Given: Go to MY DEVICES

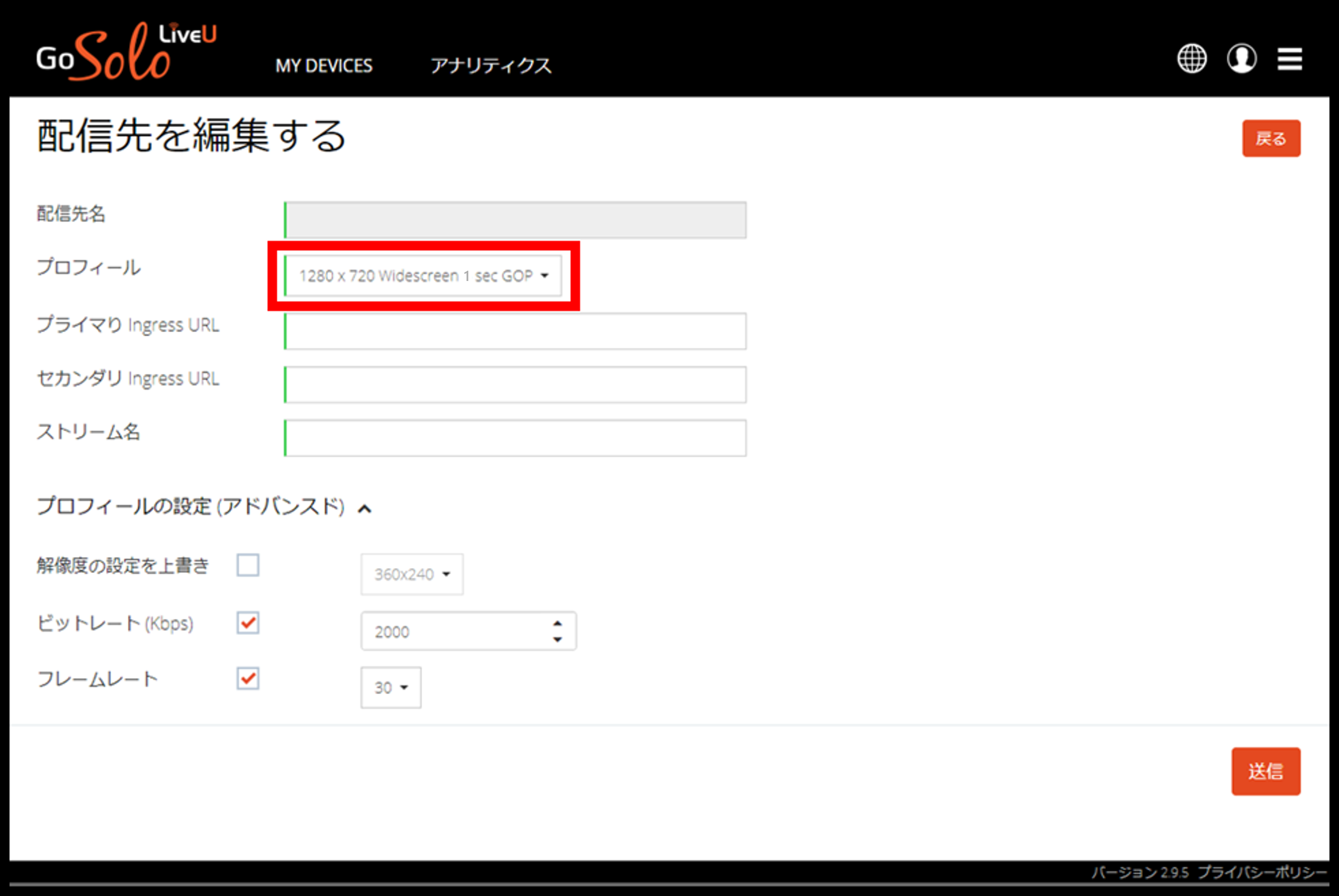Looking at the screenshot, I should click(x=324, y=66).
